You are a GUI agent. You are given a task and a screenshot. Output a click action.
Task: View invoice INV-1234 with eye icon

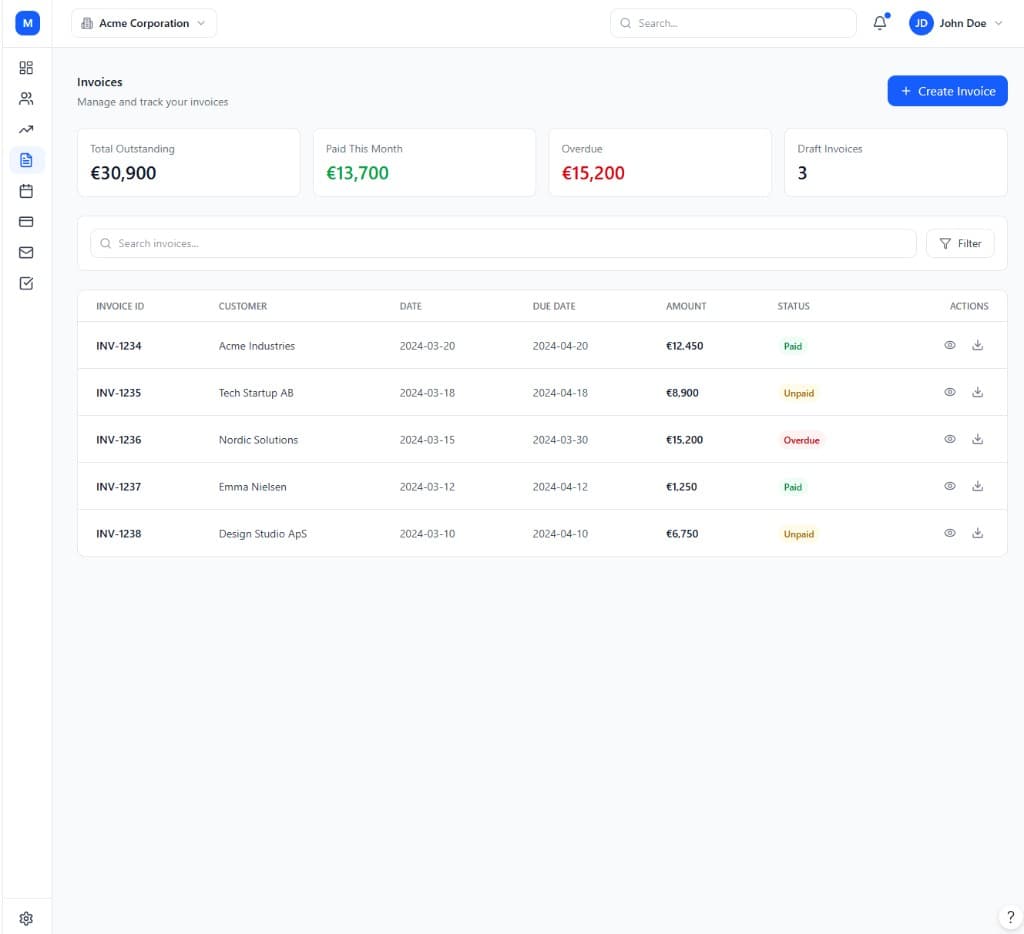[x=950, y=346]
